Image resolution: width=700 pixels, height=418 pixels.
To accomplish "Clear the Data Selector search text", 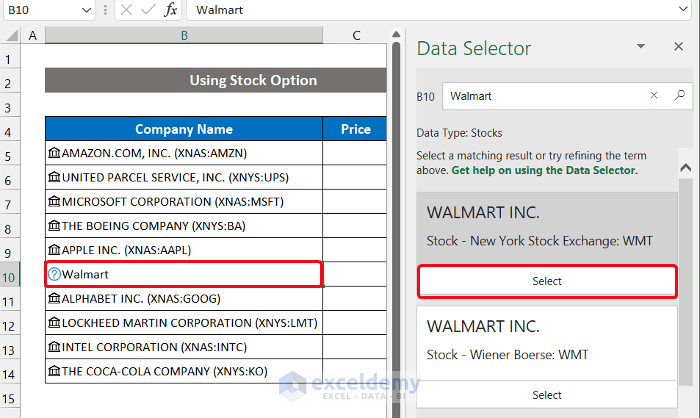I will [x=654, y=96].
